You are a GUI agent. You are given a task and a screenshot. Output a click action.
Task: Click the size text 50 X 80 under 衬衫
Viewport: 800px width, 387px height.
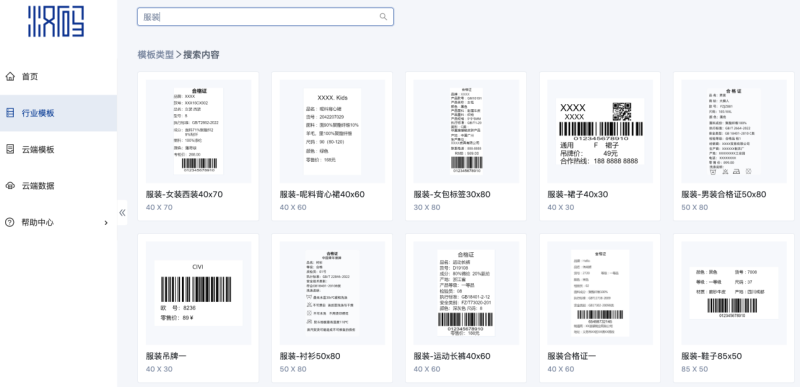[x=293, y=369]
